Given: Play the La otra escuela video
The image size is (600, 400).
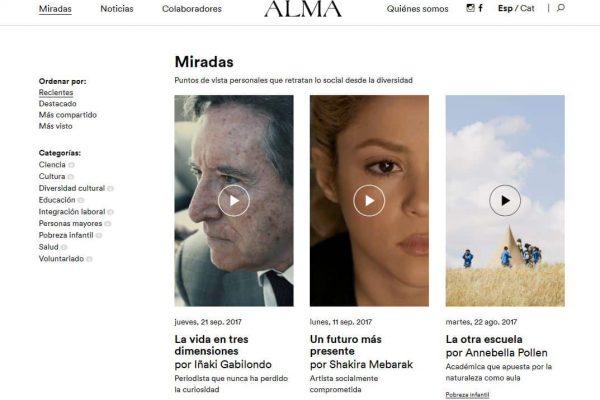Looking at the screenshot, I should 505,201.
